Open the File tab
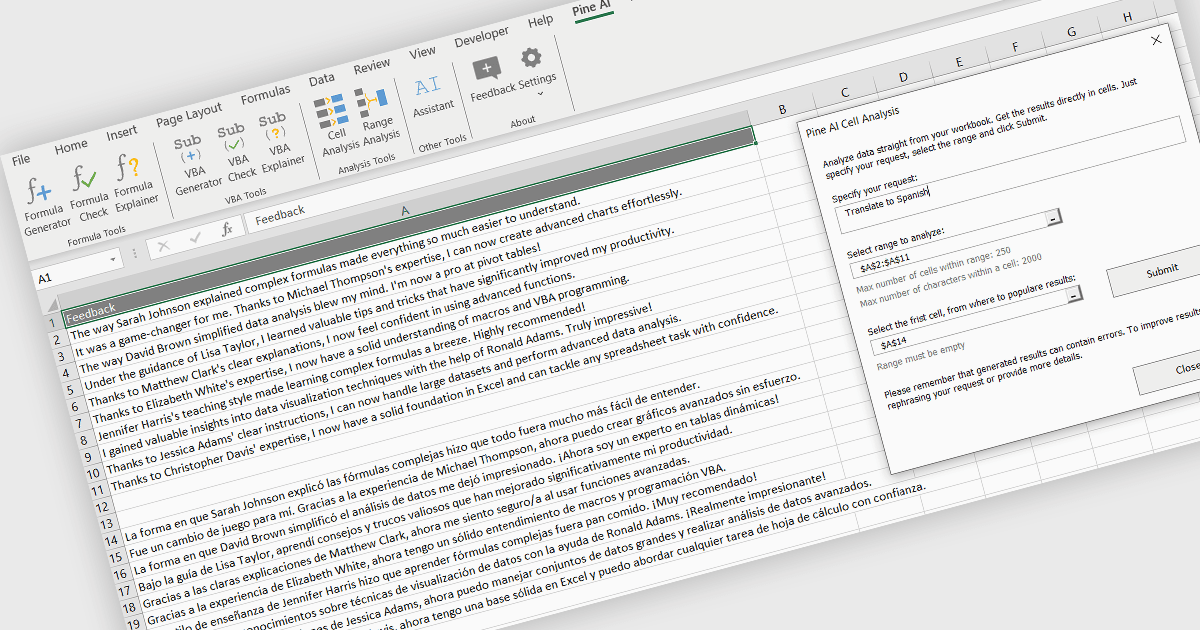The image size is (1200, 630). [x=21, y=159]
